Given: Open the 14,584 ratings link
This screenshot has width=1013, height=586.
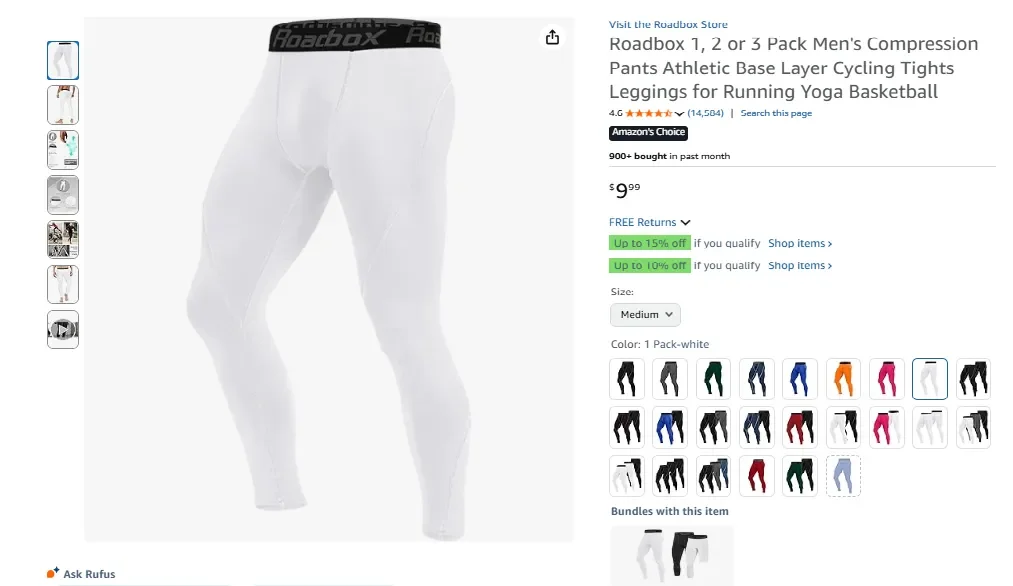Looking at the screenshot, I should click(705, 113).
